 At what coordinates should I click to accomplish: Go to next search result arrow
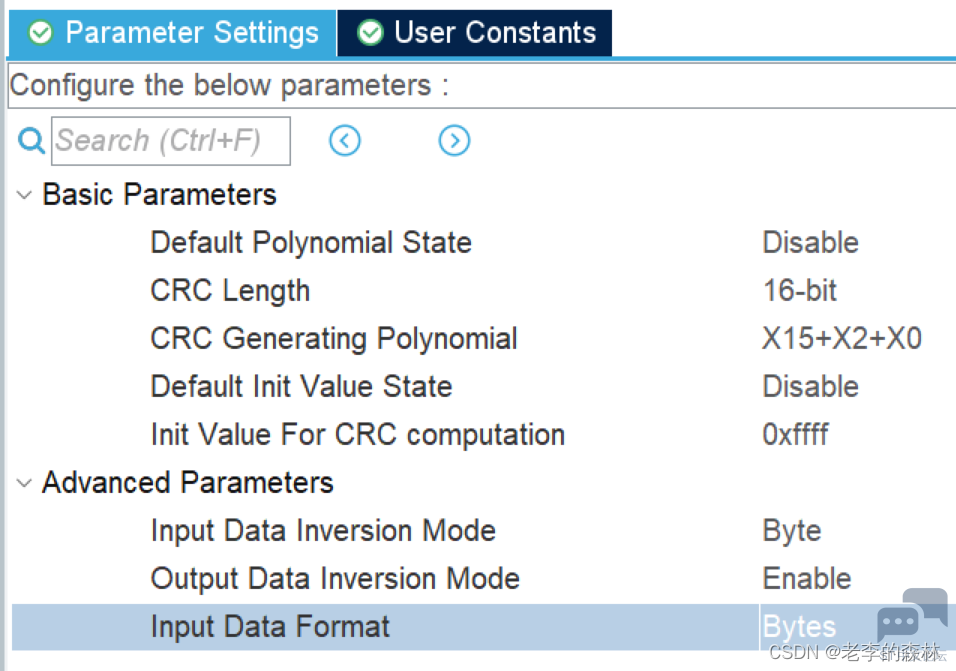click(x=454, y=141)
